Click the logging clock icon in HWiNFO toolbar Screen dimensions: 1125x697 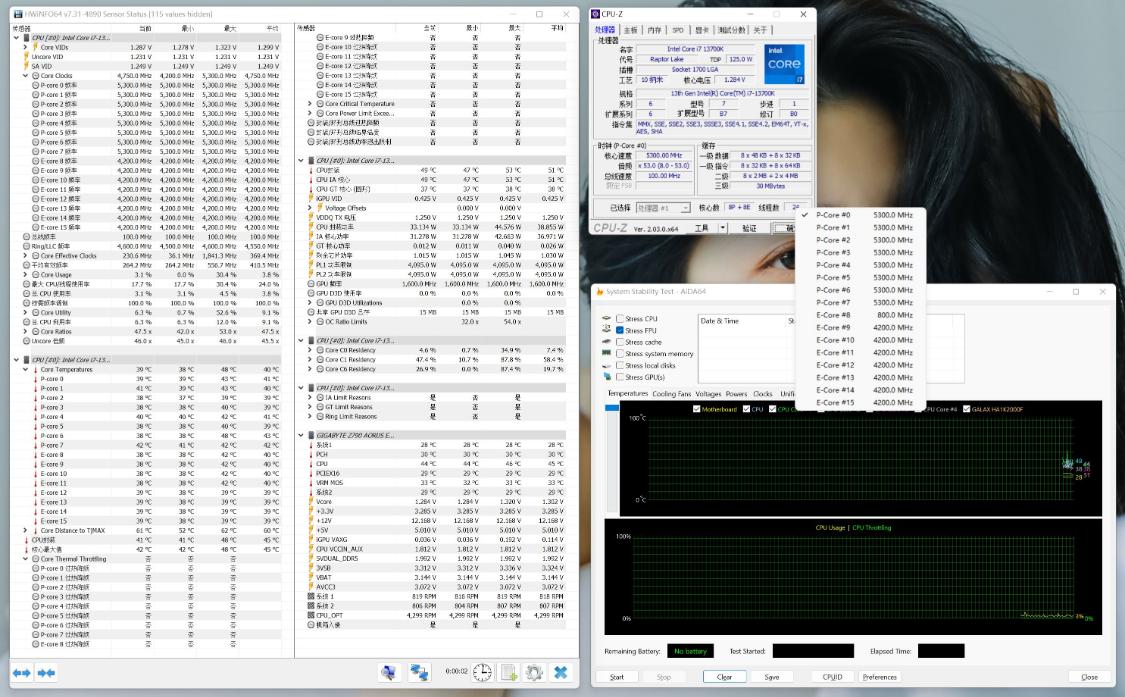point(481,672)
